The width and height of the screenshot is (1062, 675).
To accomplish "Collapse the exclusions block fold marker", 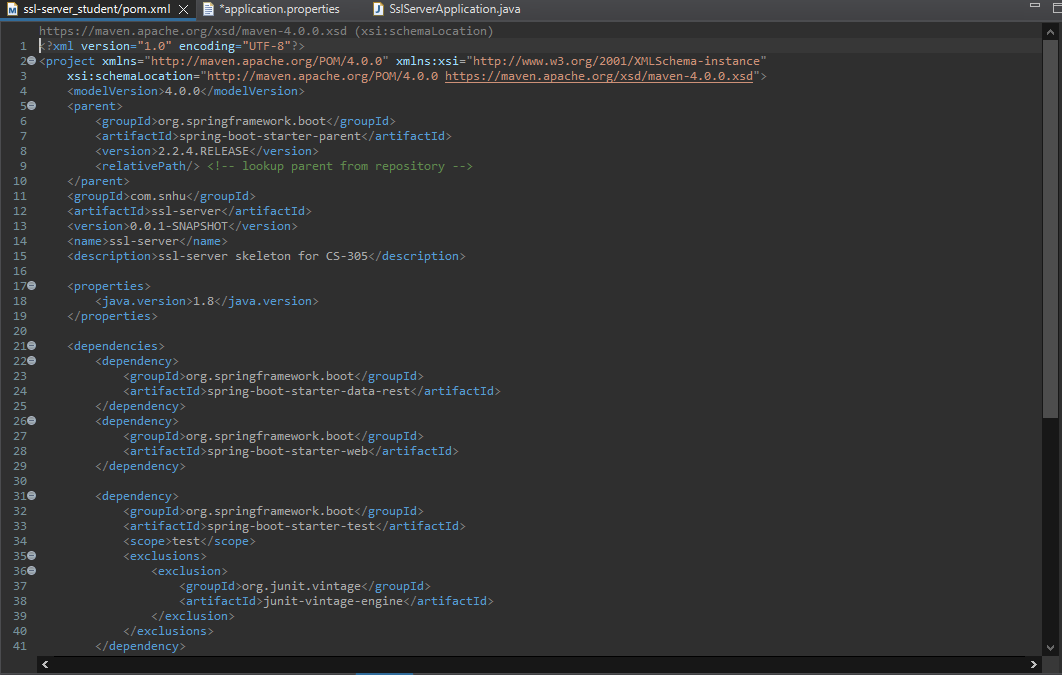I will (x=31, y=555).
